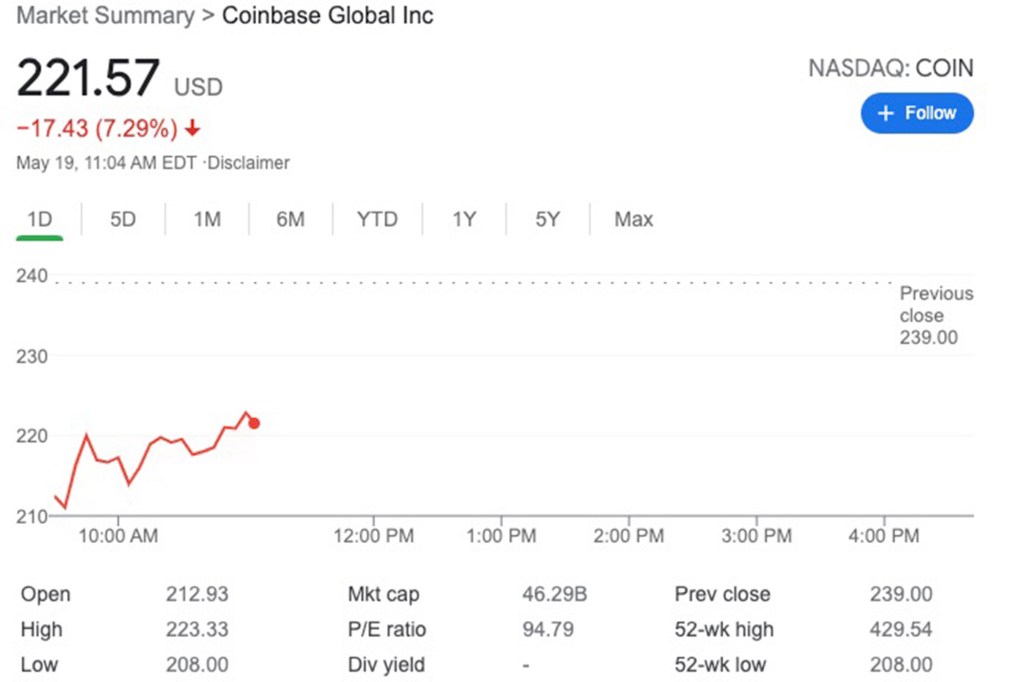Click the Coinbase Global Inc title
This screenshot has height=682, width=1024.
click(x=328, y=16)
